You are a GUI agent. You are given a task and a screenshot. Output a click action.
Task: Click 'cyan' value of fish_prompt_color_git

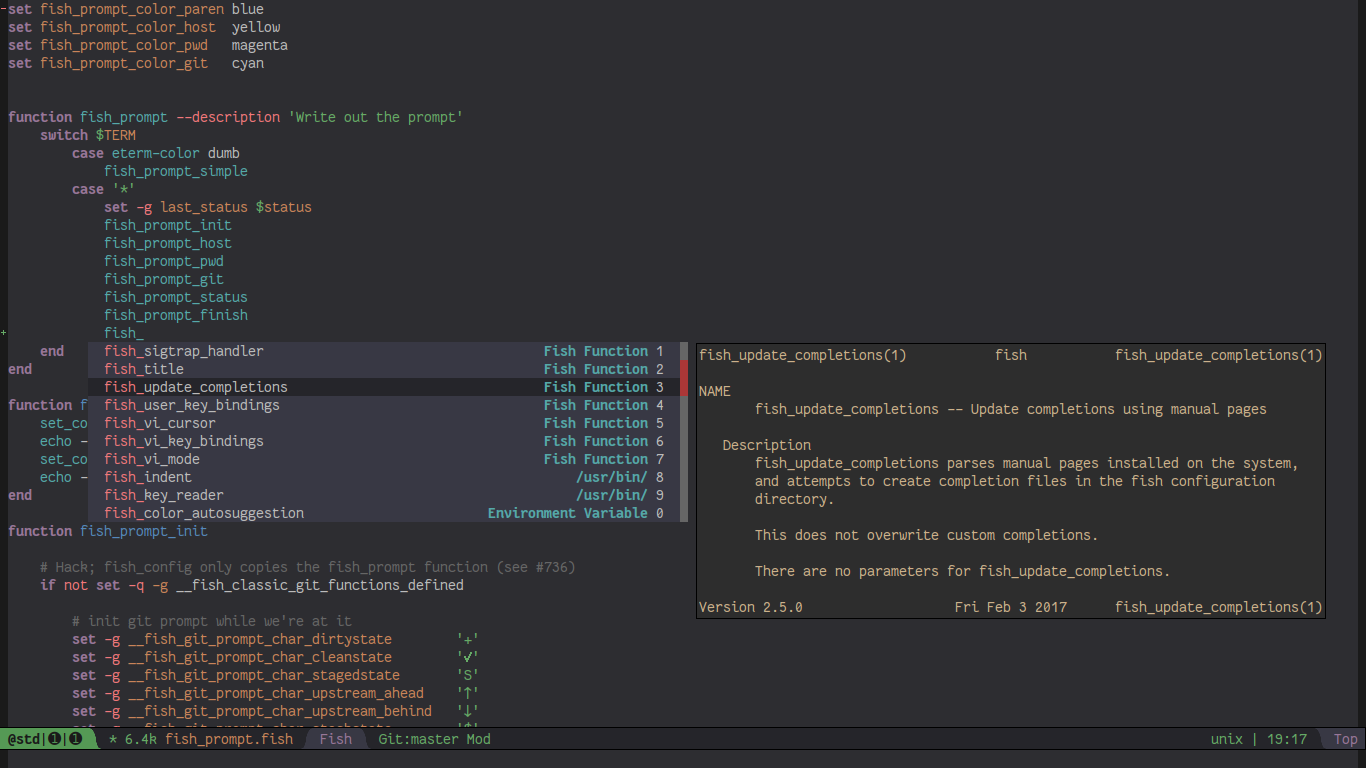[x=248, y=63]
